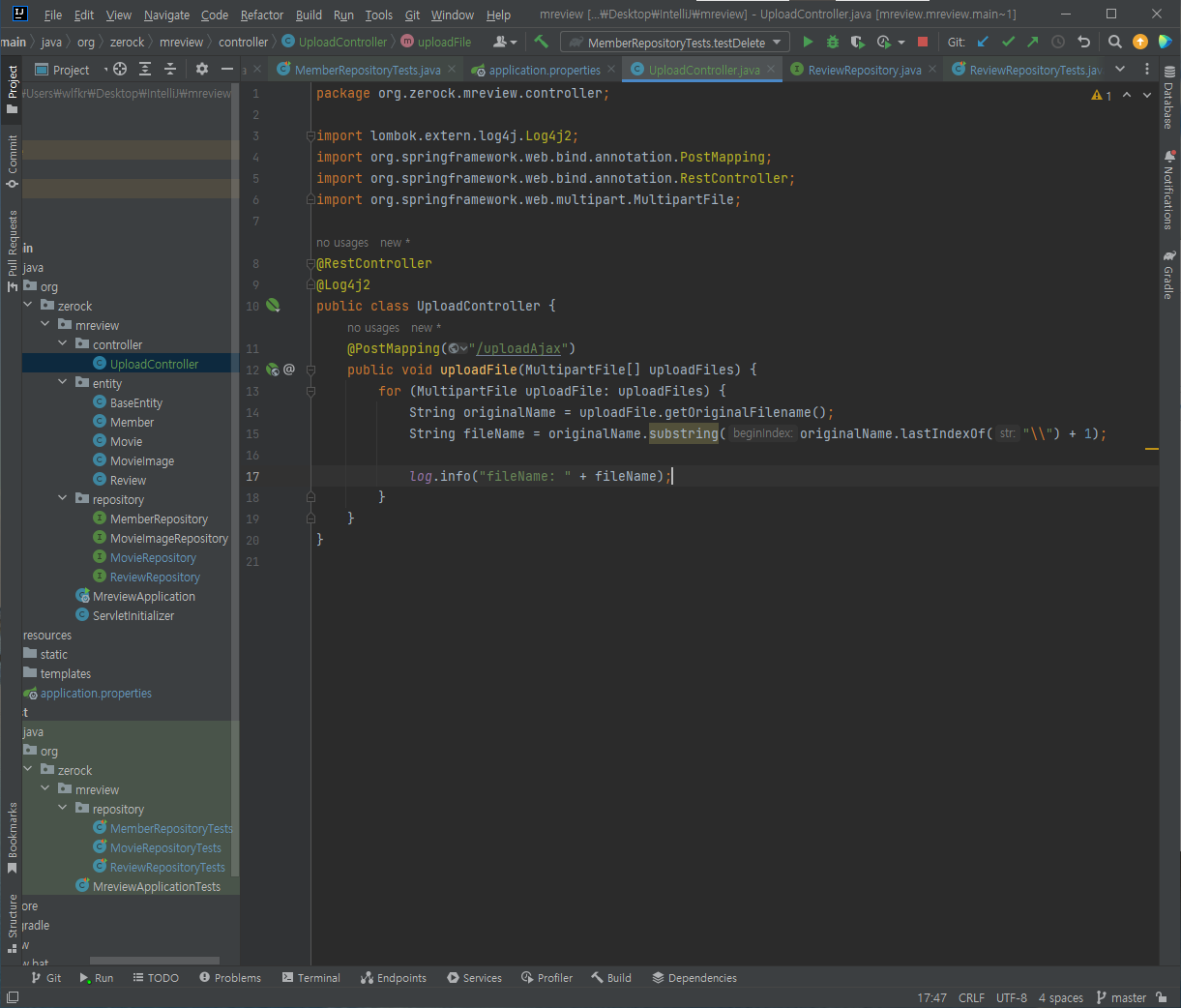
Task: Collapse repository package containing MemberRepository
Action: point(63,499)
